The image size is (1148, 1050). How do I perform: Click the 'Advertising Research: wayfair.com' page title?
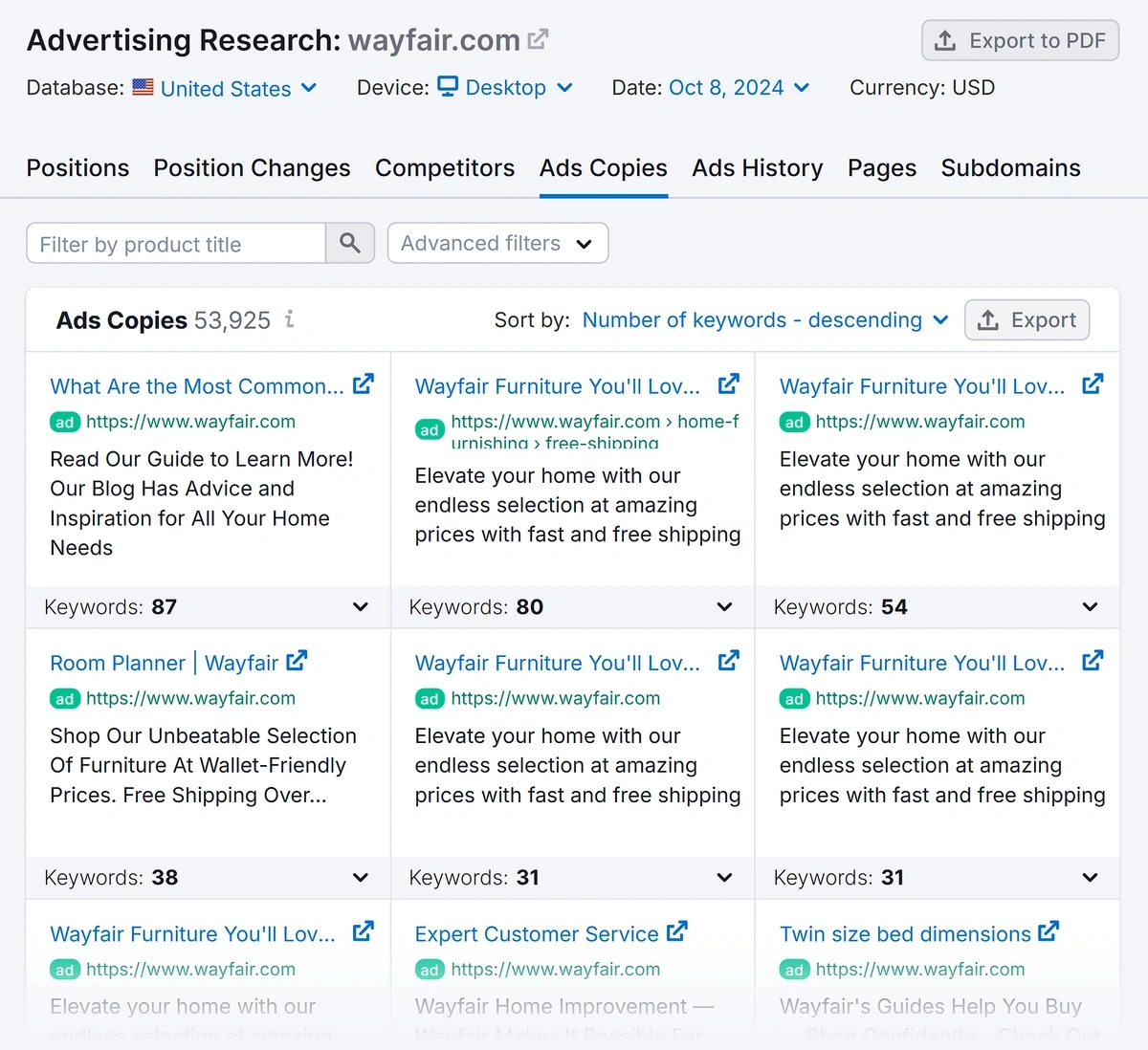pos(274,40)
